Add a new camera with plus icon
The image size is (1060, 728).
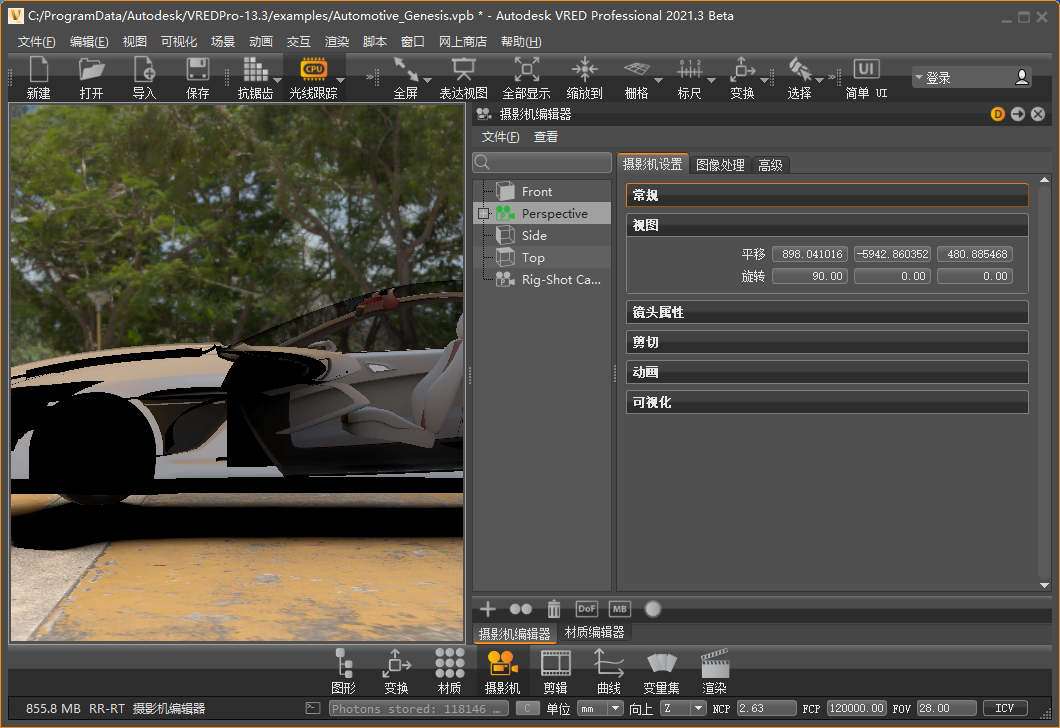click(488, 608)
